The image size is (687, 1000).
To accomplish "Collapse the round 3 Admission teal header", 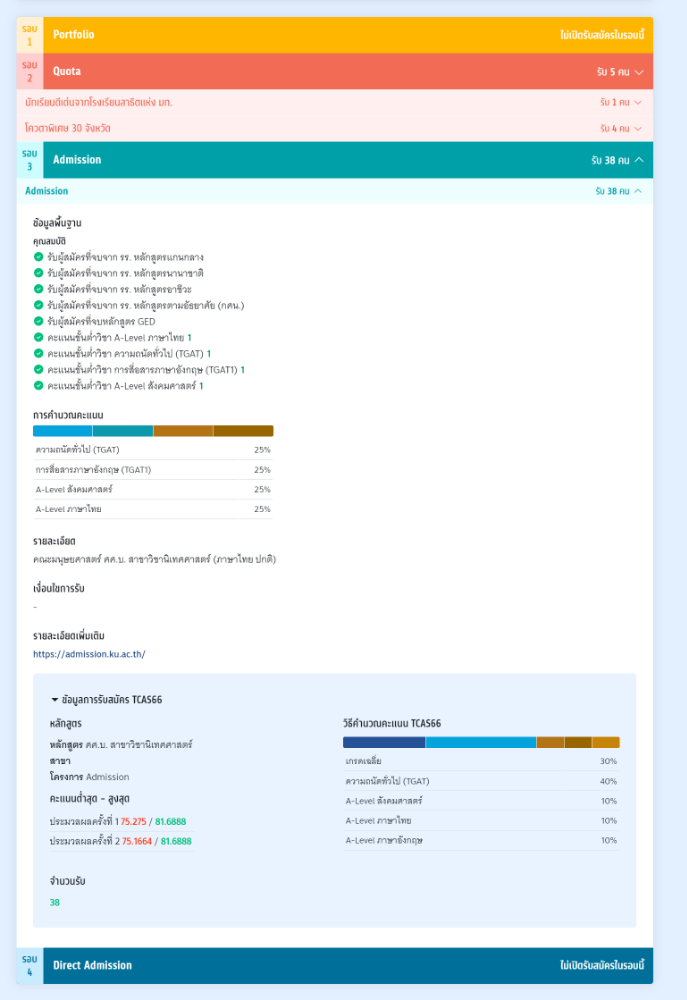I will (x=639, y=160).
